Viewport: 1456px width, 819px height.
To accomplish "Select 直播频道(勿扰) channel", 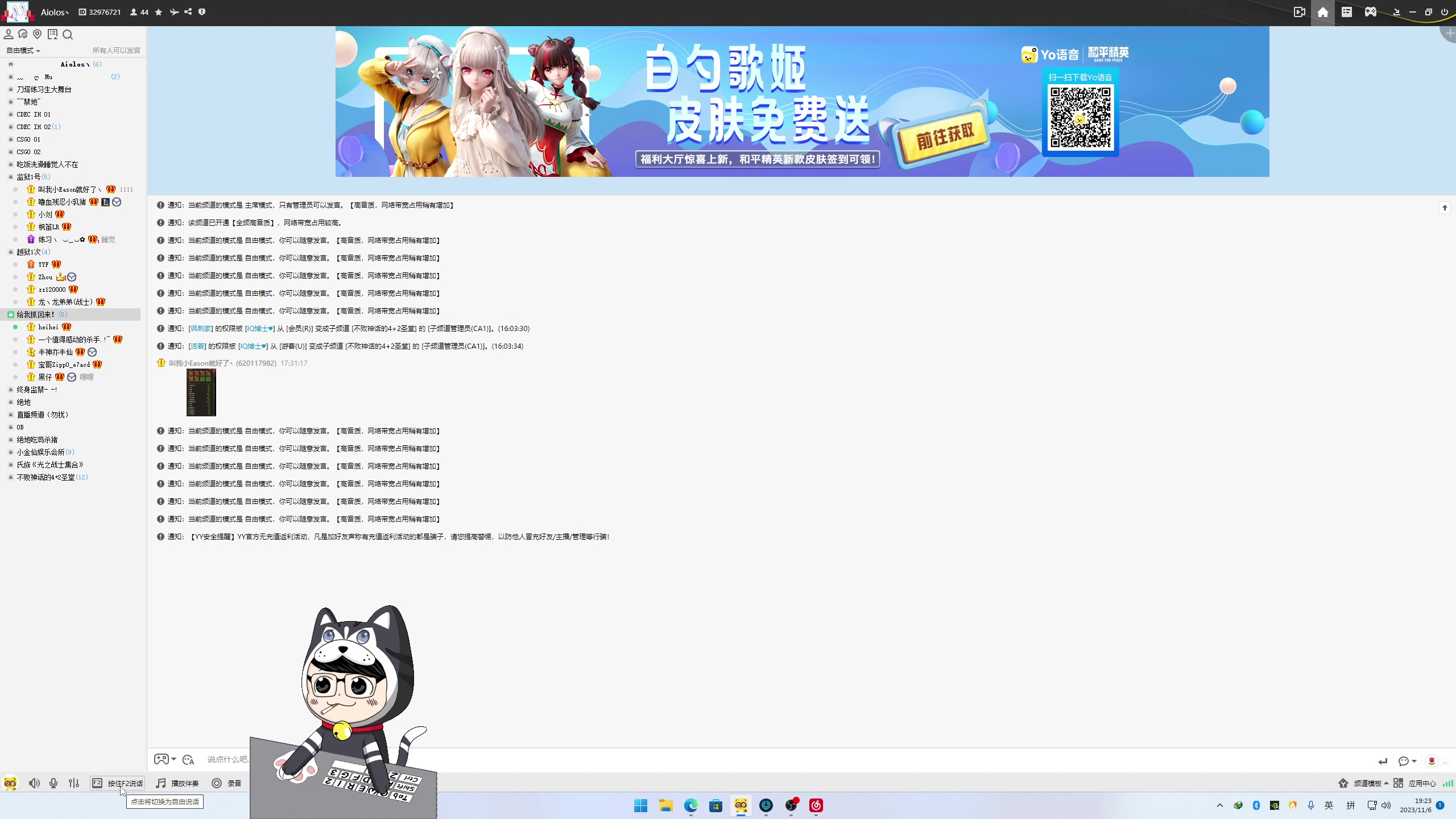I will tap(42, 415).
